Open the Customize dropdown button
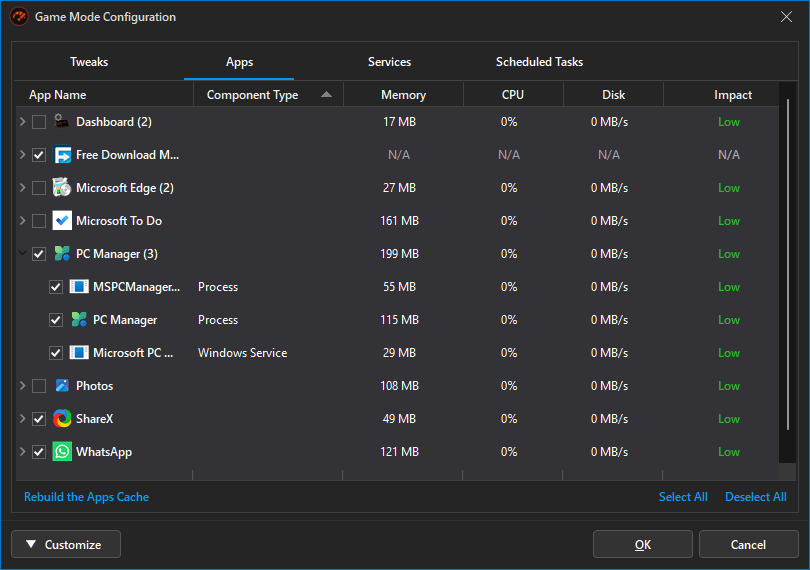 (x=66, y=544)
